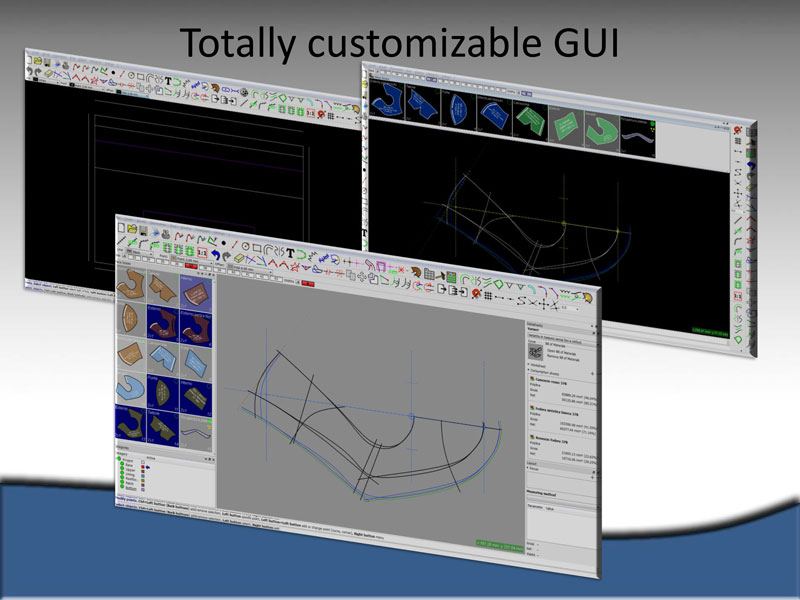Click four-arrow move icon in front window
800x600 pixels.
(x=362, y=277)
